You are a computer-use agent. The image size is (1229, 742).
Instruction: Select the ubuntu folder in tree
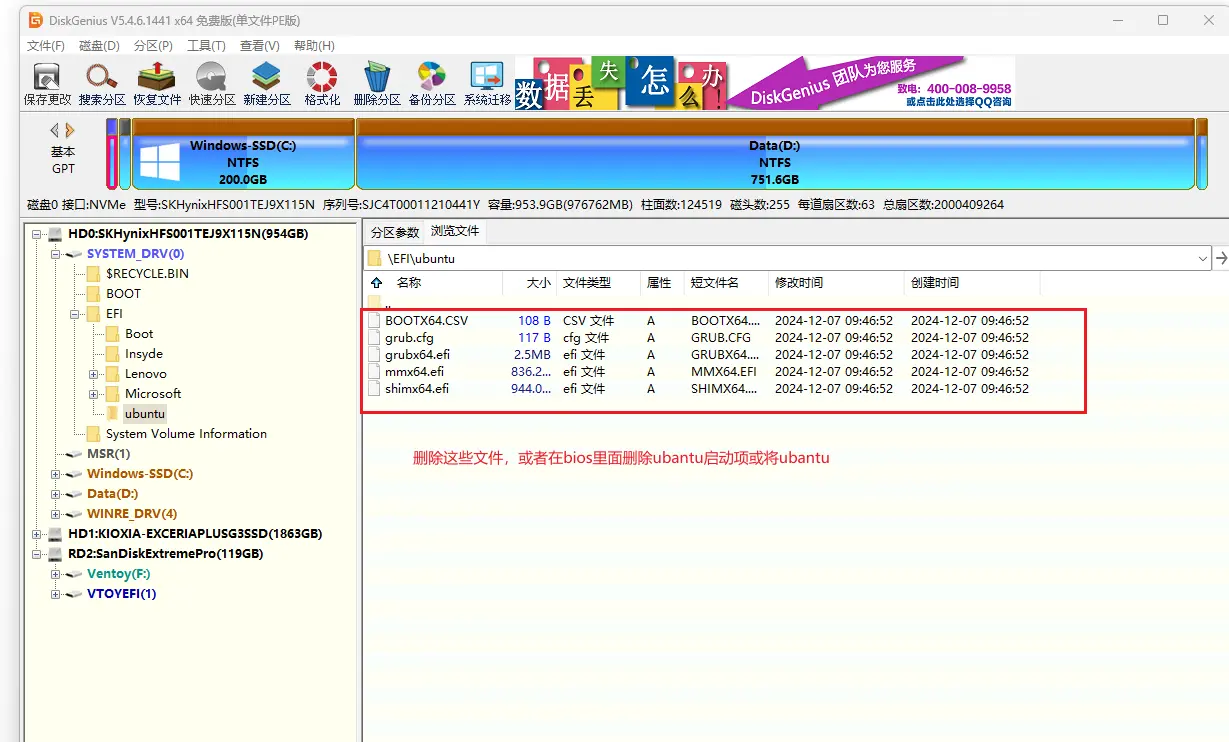pyautogui.click(x=145, y=414)
